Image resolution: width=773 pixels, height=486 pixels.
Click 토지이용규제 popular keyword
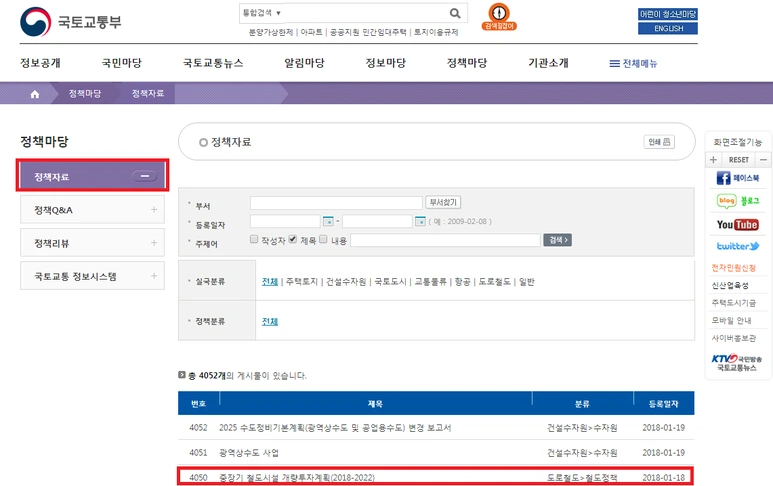436,32
